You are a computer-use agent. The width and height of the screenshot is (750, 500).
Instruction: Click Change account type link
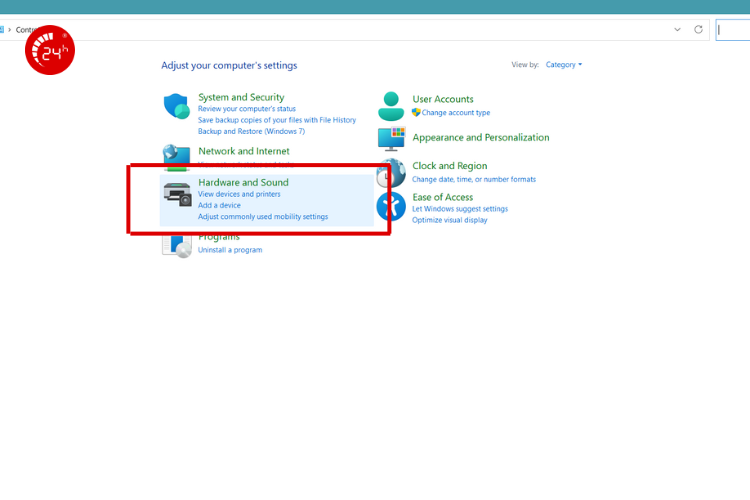click(x=455, y=113)
